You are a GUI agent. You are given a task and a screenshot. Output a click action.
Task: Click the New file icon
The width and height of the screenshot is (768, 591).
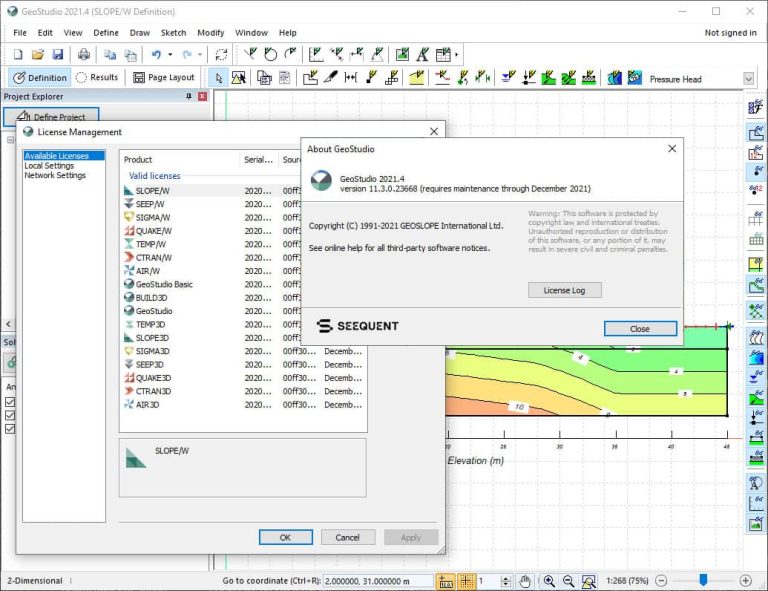point(18,54)
